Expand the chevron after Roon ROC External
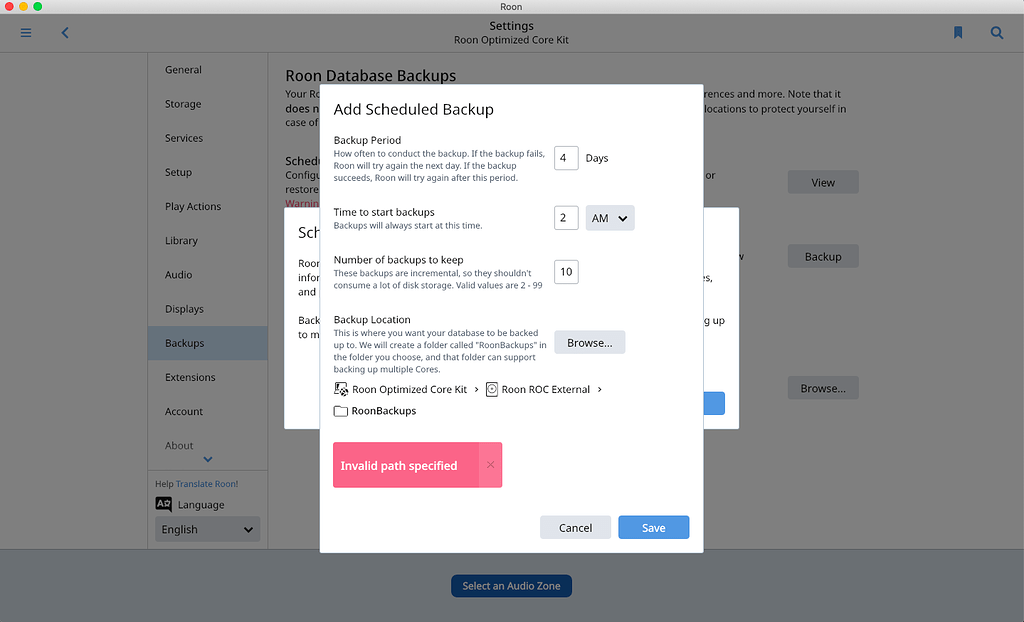The height and width of the screenshot is (622, 1024). tap(598, 388)
